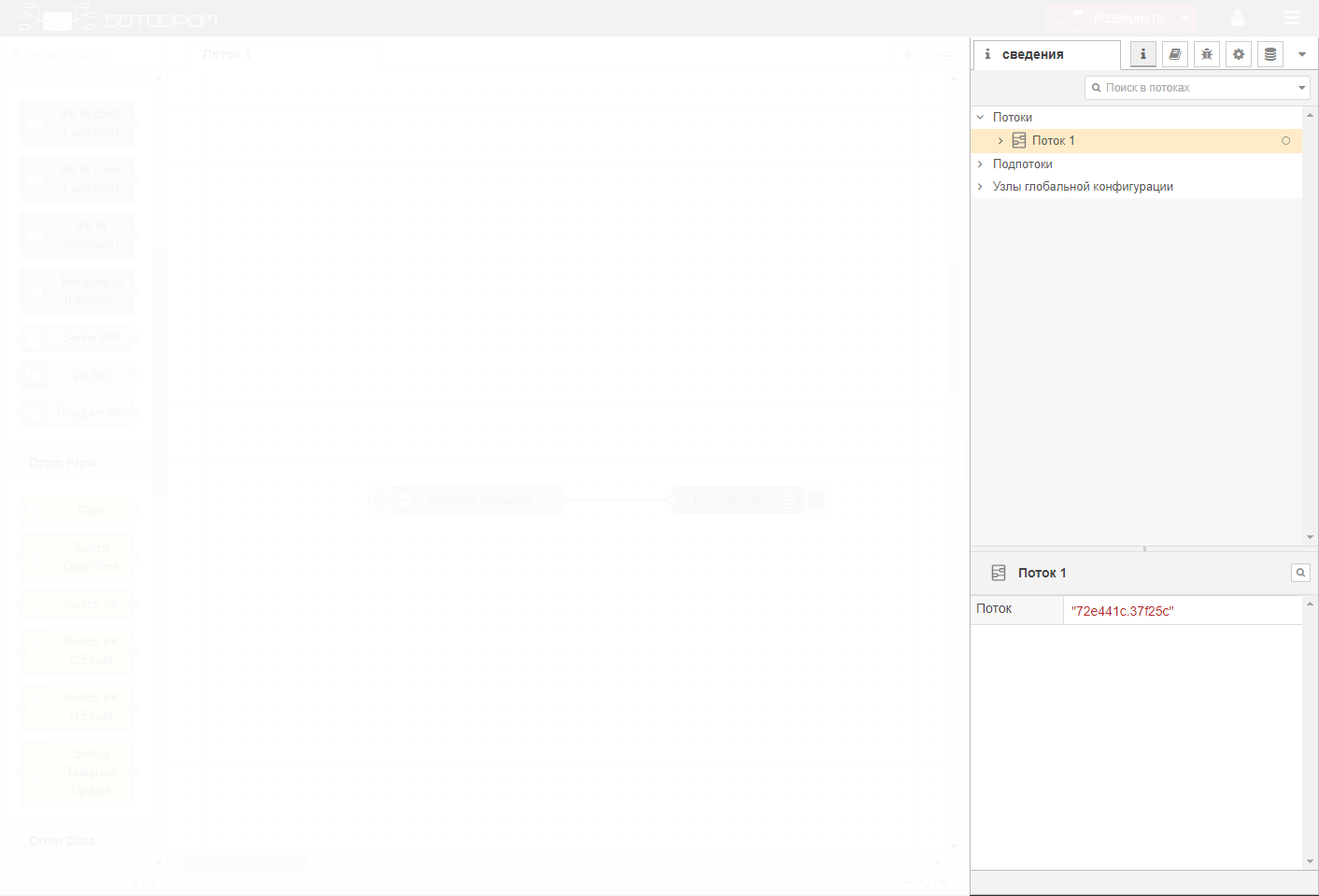This screenshot has height=896, width=1319.
Task: Open the sidebar tabs dropdown arrow
Action: (1302, 54)
